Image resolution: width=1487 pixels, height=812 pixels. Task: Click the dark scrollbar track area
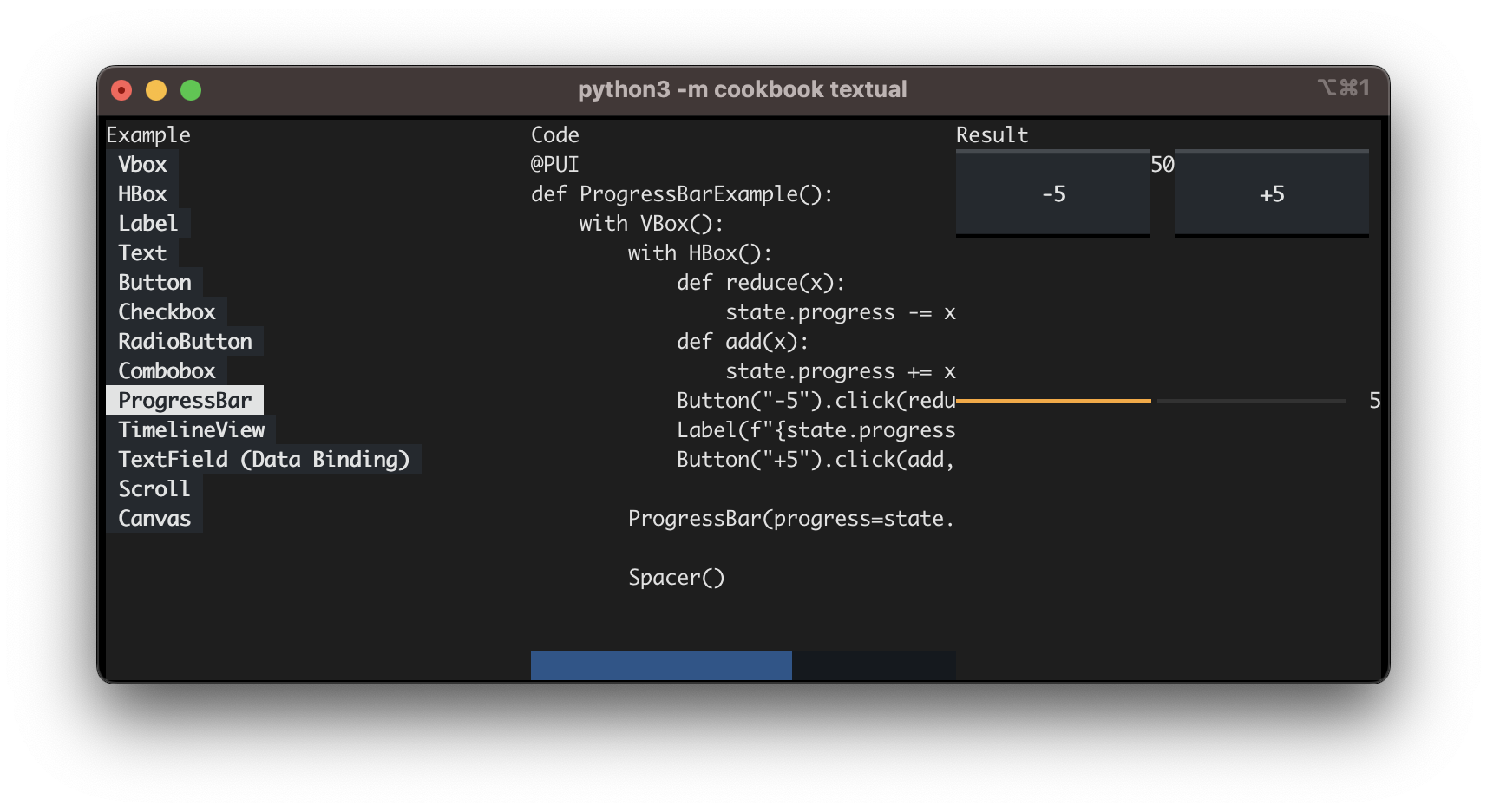[x=874, y=665]
